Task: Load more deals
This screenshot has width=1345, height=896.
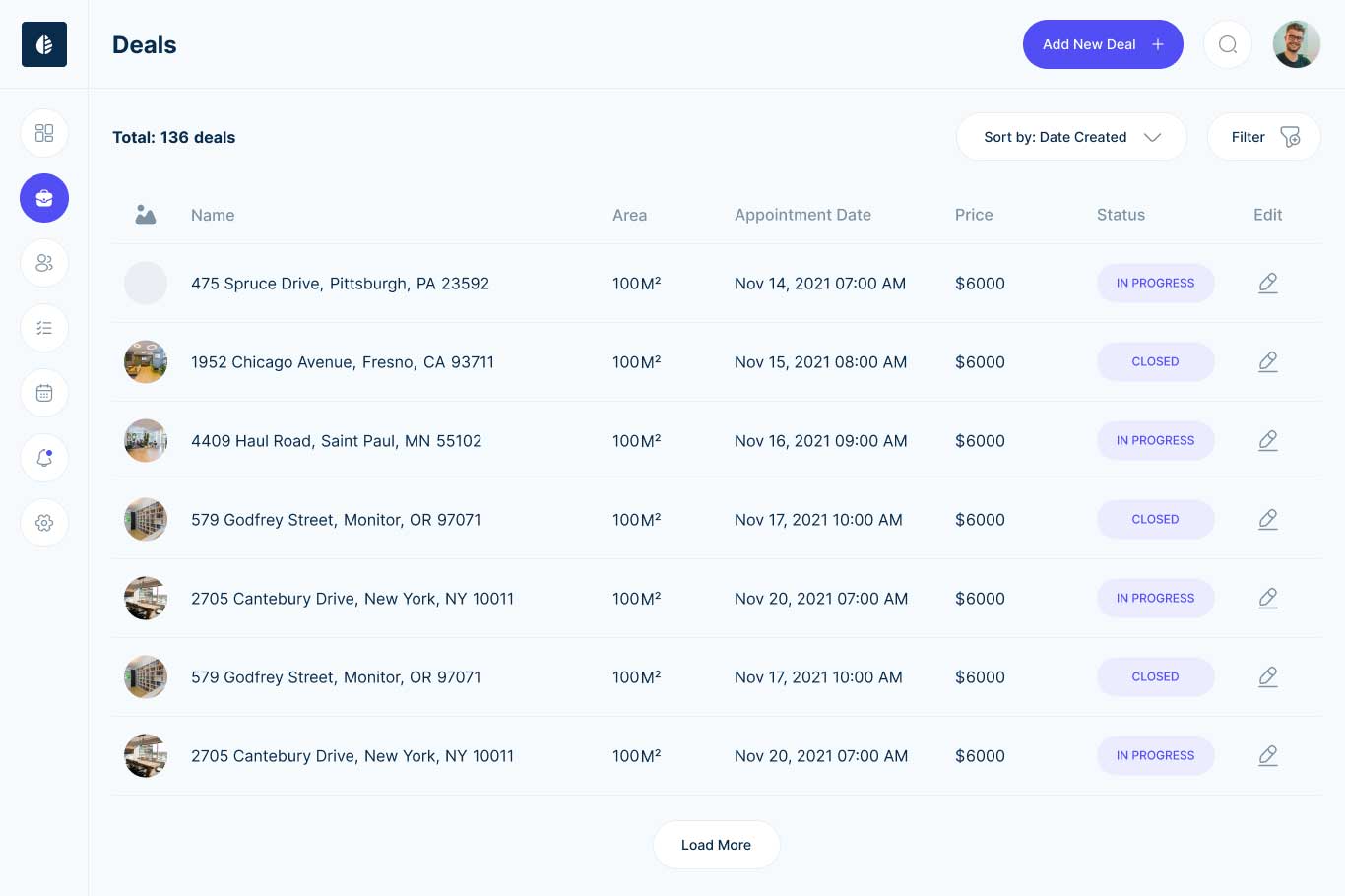Action: [x=717, y=845]
